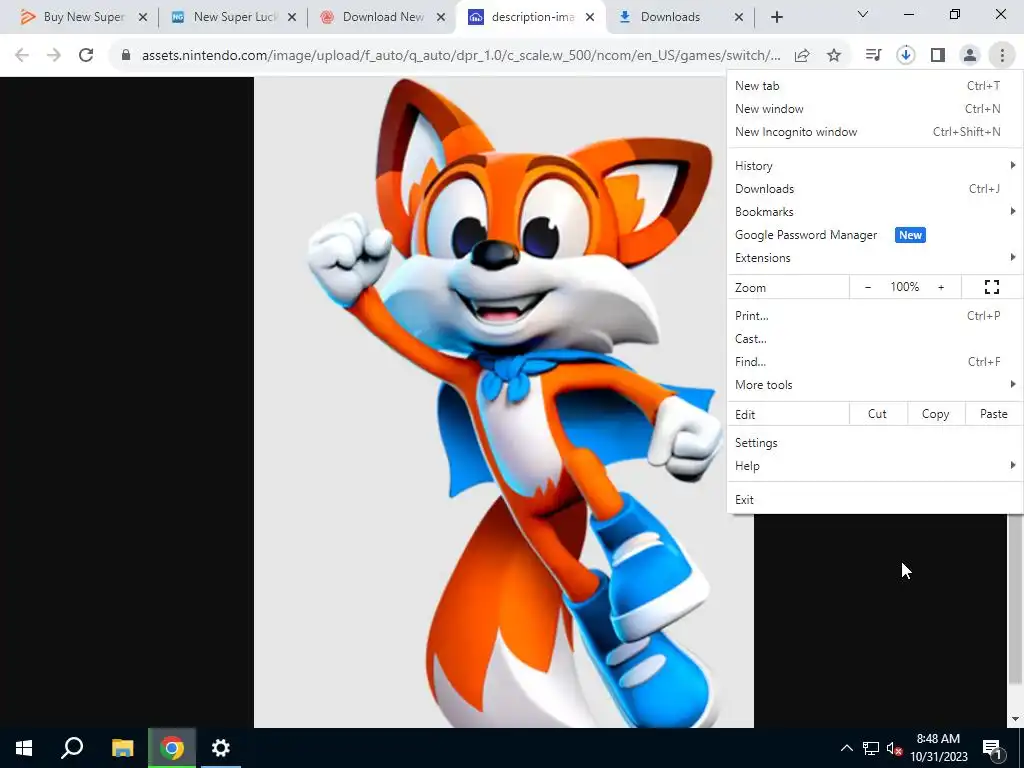
Task: Open Windows taskbar search
Action: pyautogui.click(x=72, y=748)
